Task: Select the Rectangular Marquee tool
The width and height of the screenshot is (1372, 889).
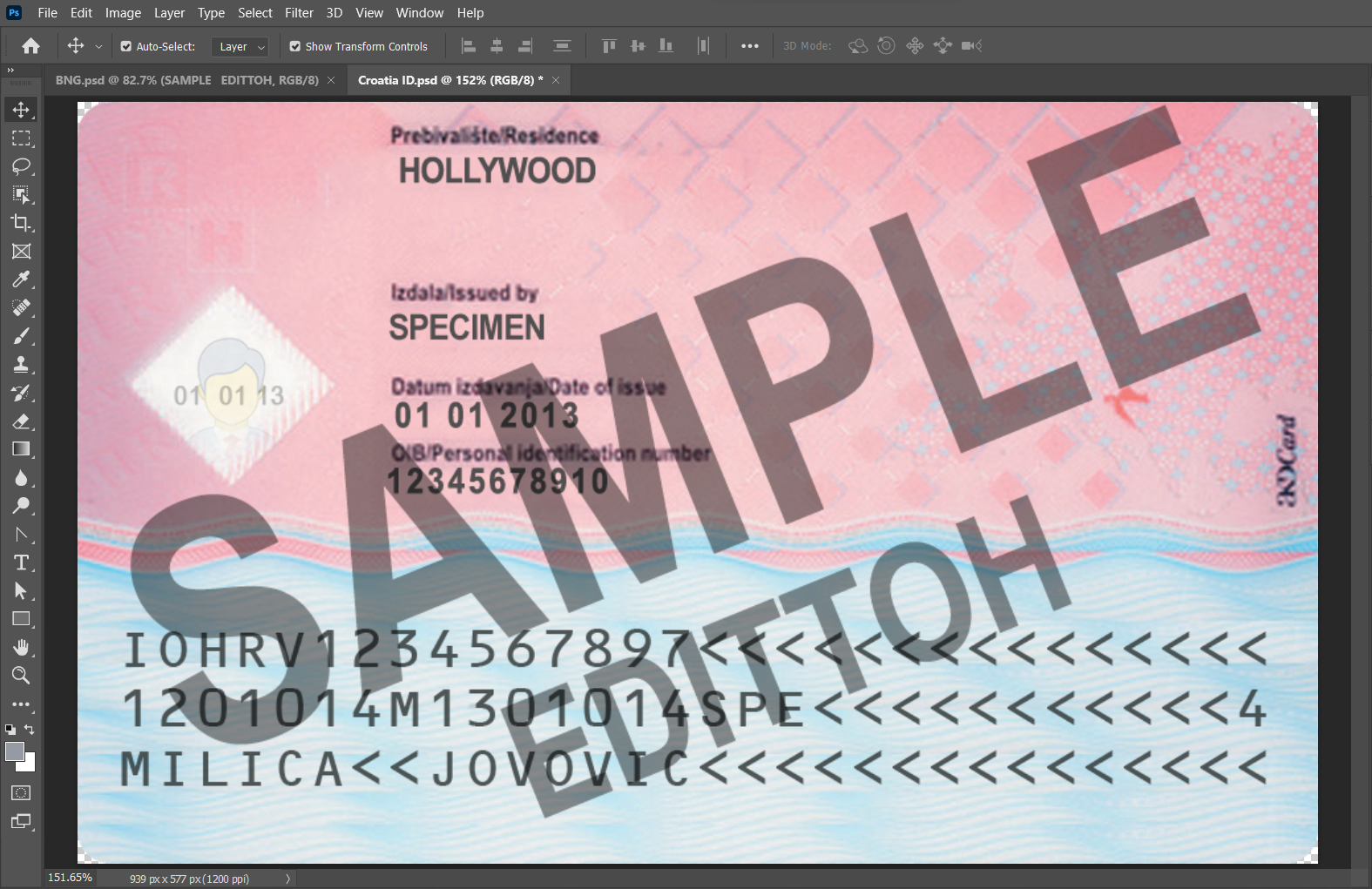Action: click(x=21, y=138)
